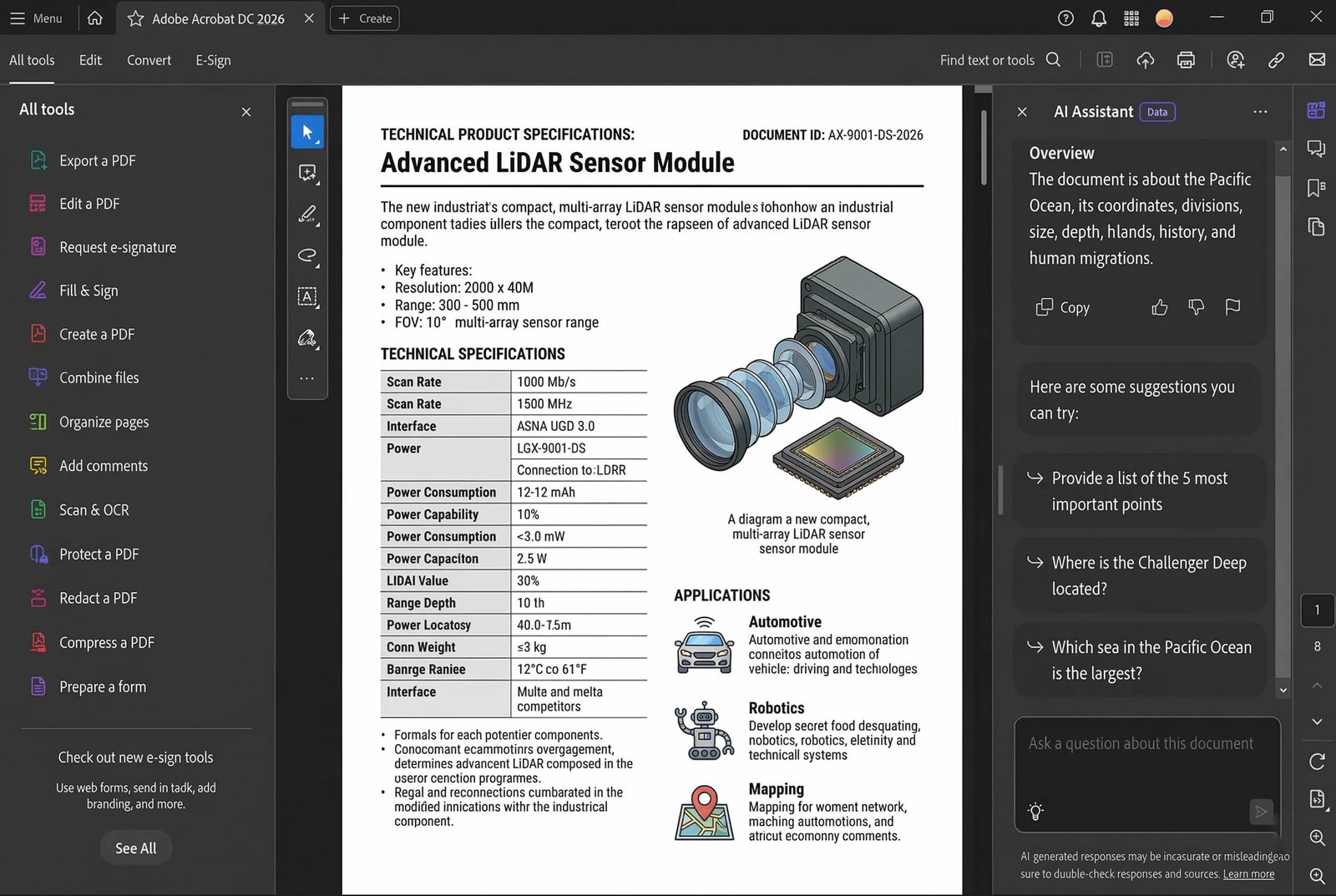Select the freehand Draw tool
This screenshot has width=1336, height=896.
click(307, 256)
